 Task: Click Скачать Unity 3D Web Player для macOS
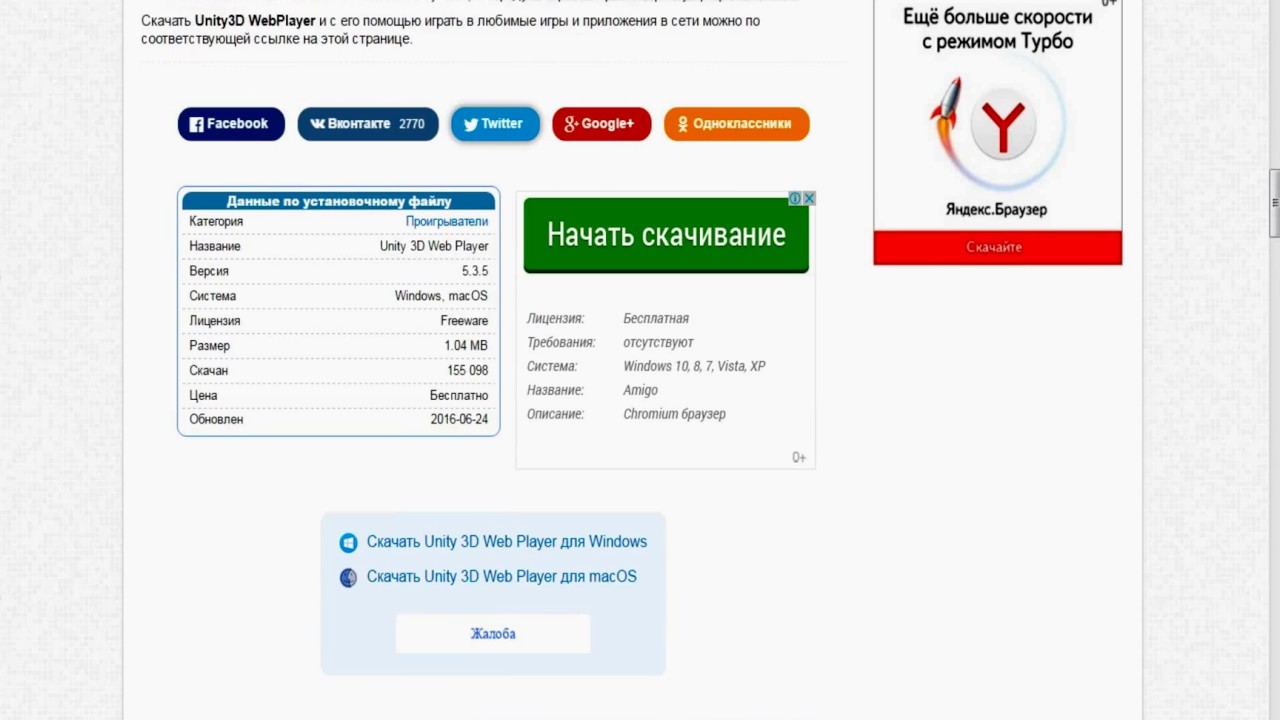pos(502,577)
